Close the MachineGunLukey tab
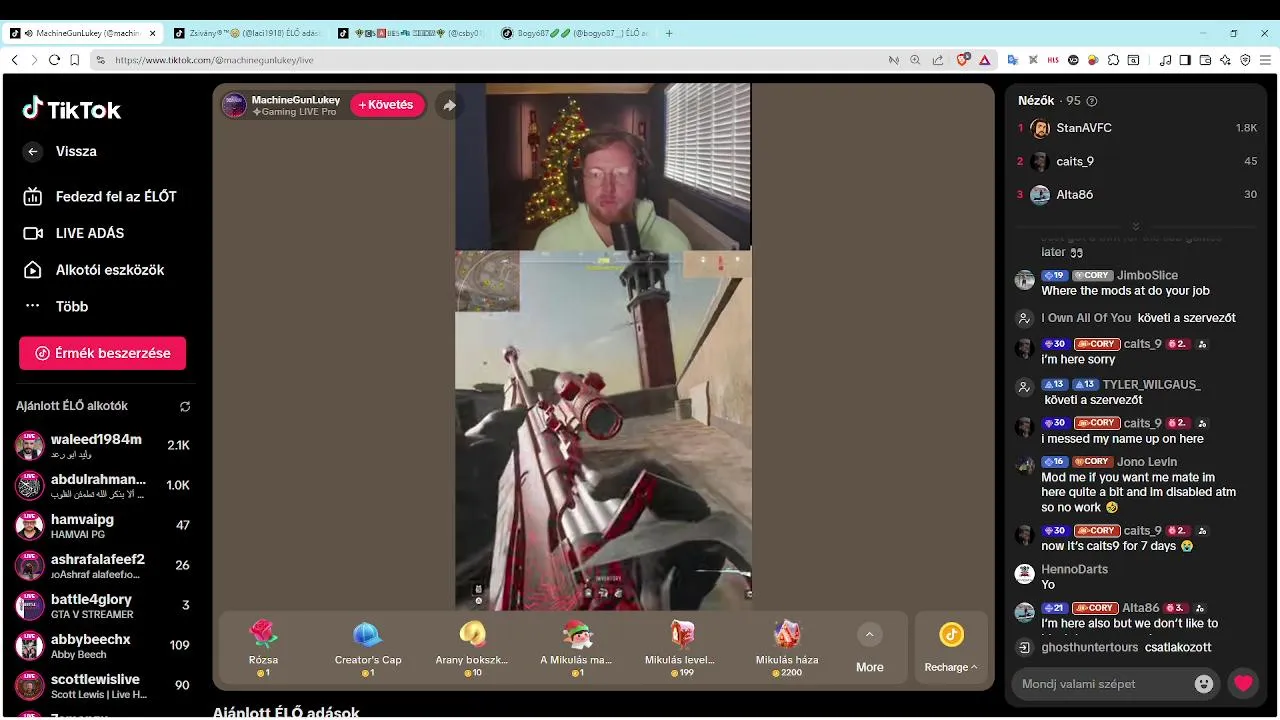1280x720 pixels. click(153, 33)
